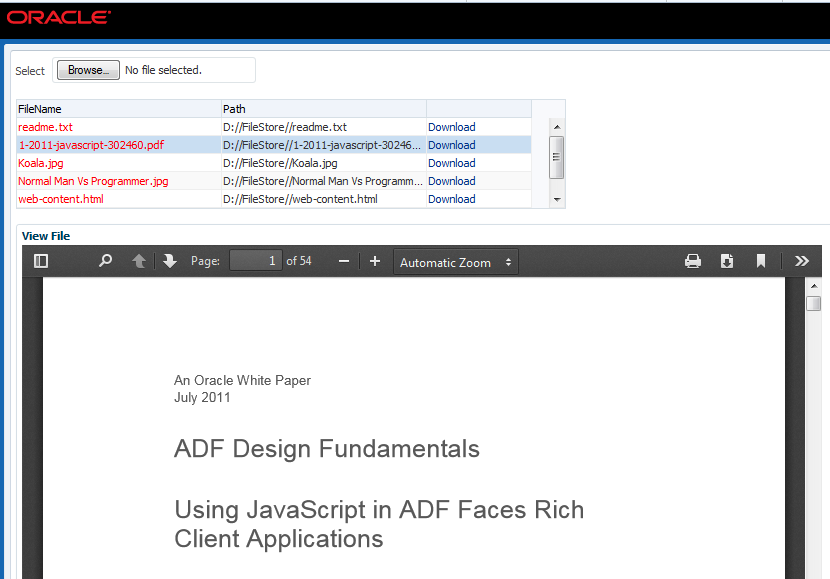Click the Path column header
Screen dimensions: 830x579
324,109
